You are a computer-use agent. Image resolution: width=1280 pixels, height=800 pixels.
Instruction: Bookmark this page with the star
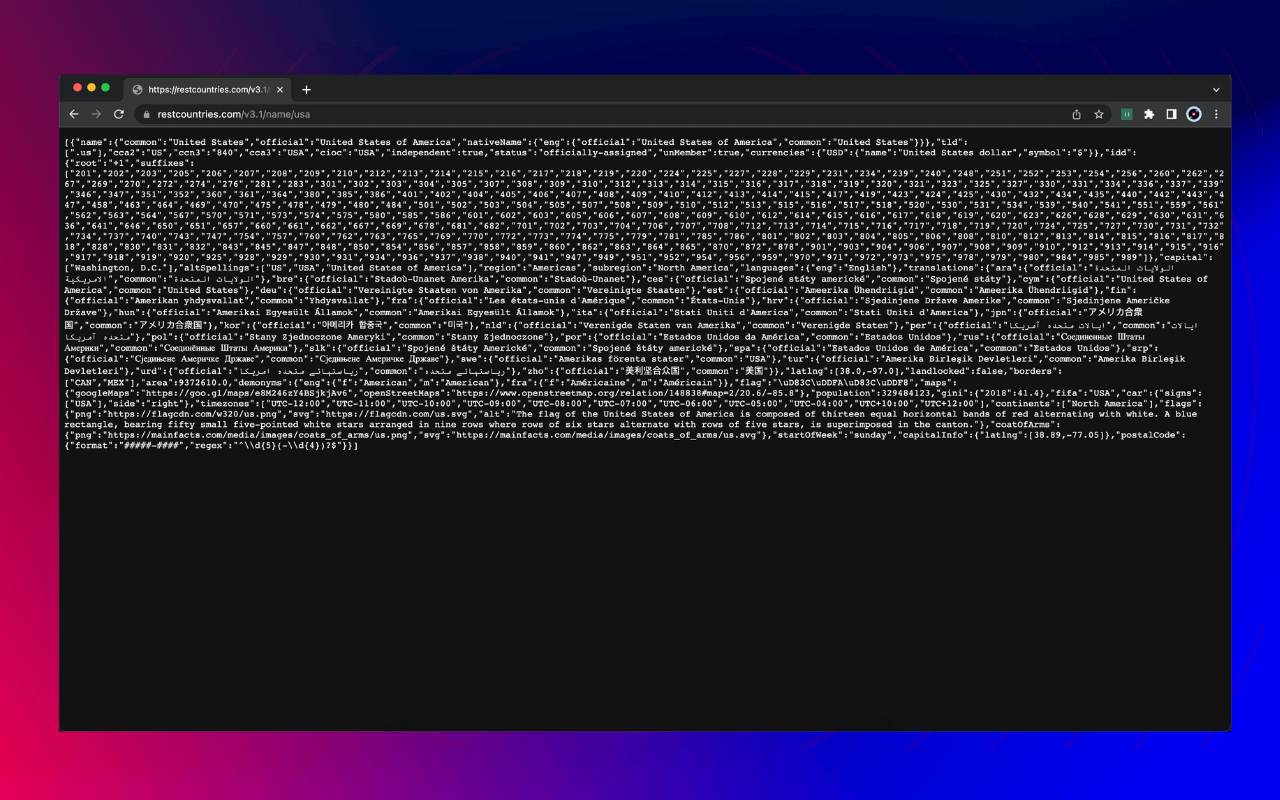point(1098,115)
